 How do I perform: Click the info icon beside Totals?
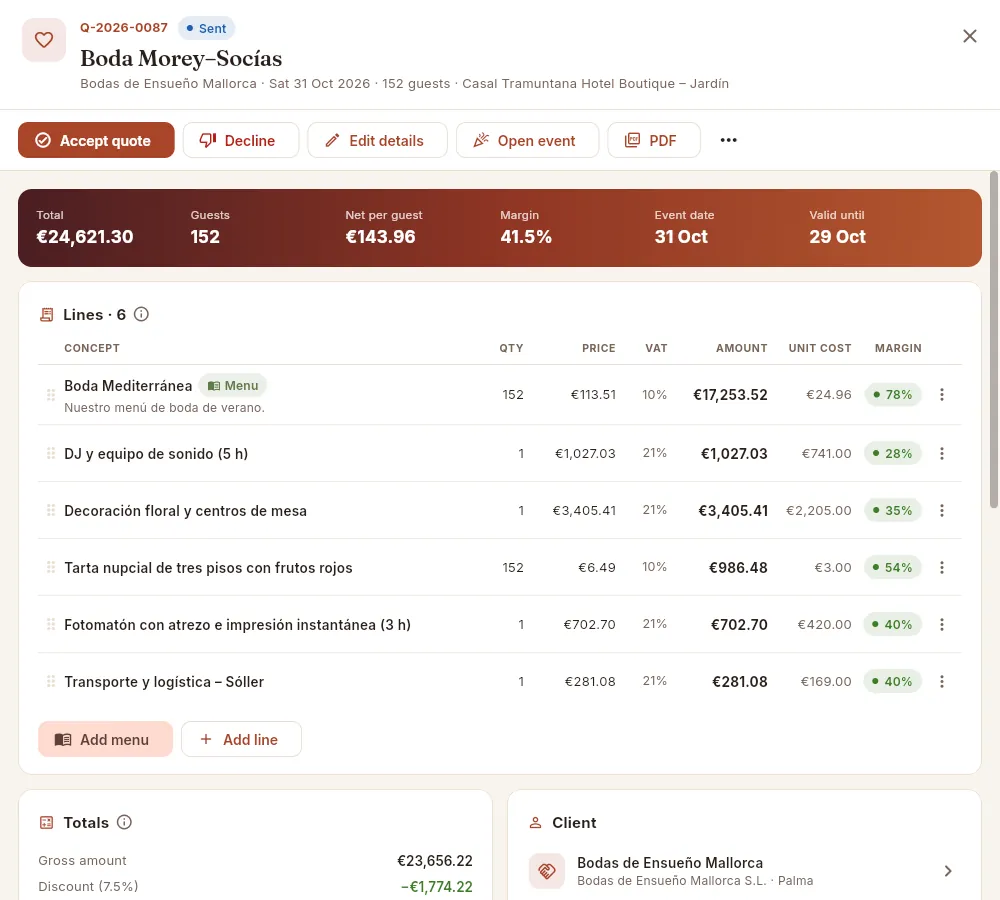[124, 822]
